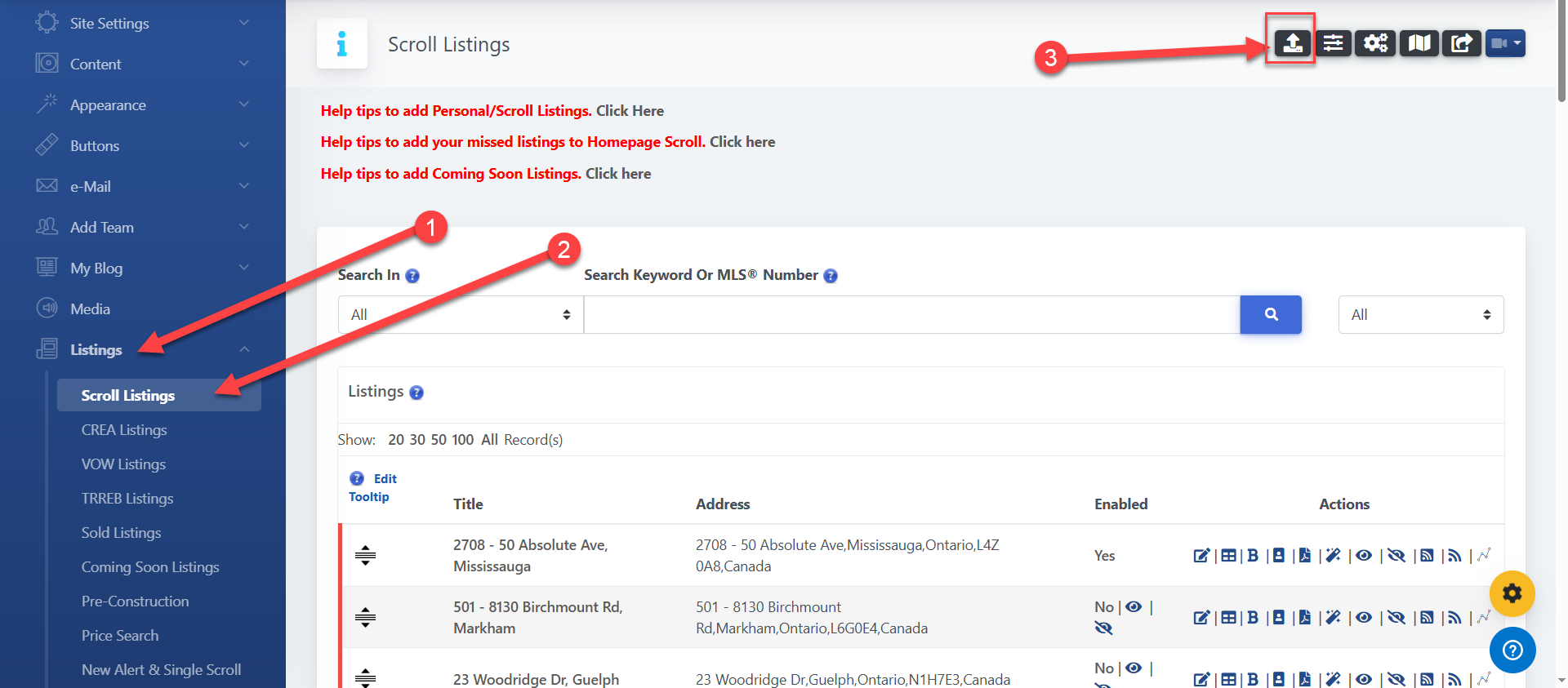Click the share arrow icon in top toolbar

point(1461,42)
